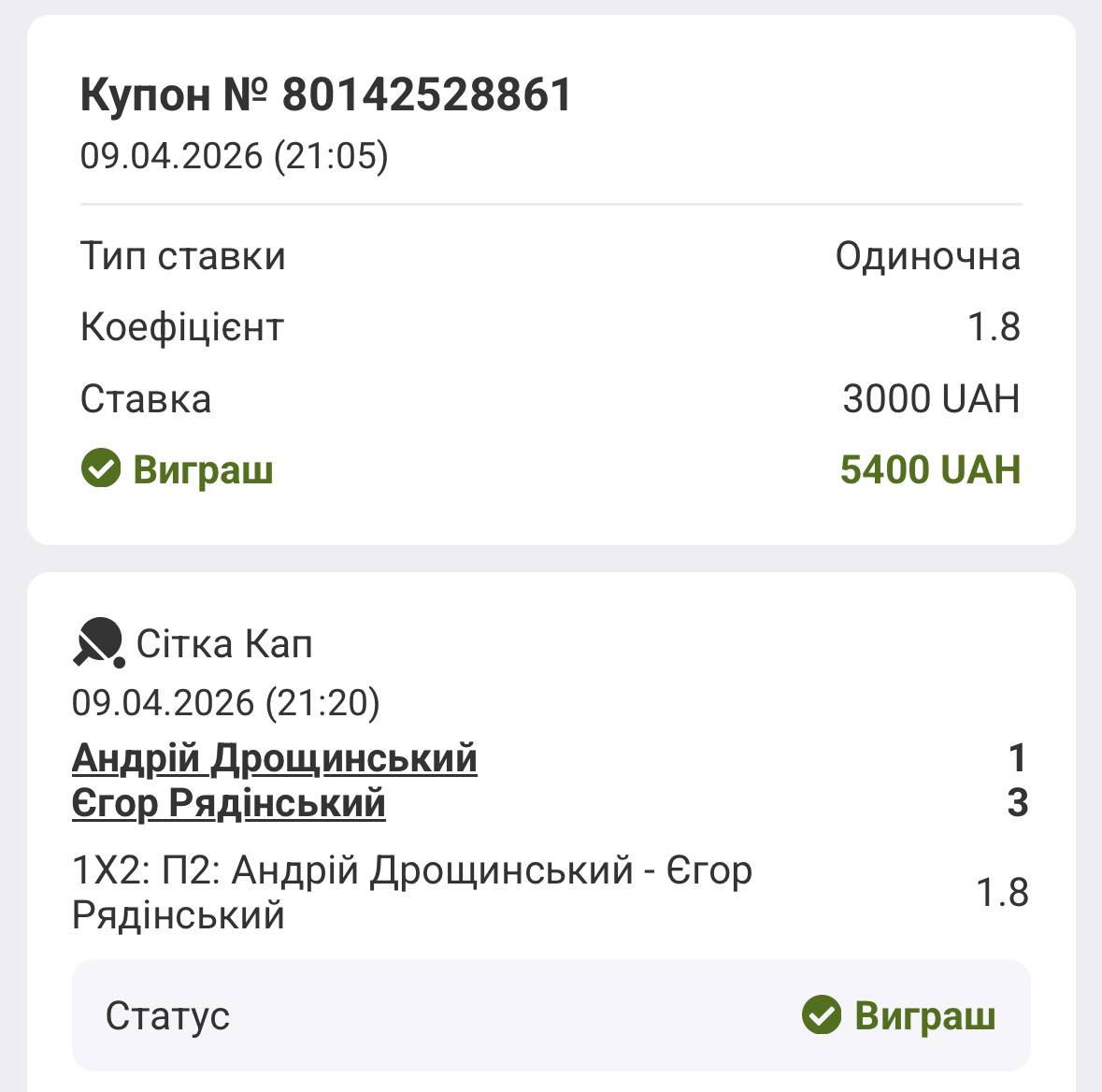This screenshot has width=1102, height=1092.
Task: Click the green checkmark in the Статус row
Action: click(822, 1015)
